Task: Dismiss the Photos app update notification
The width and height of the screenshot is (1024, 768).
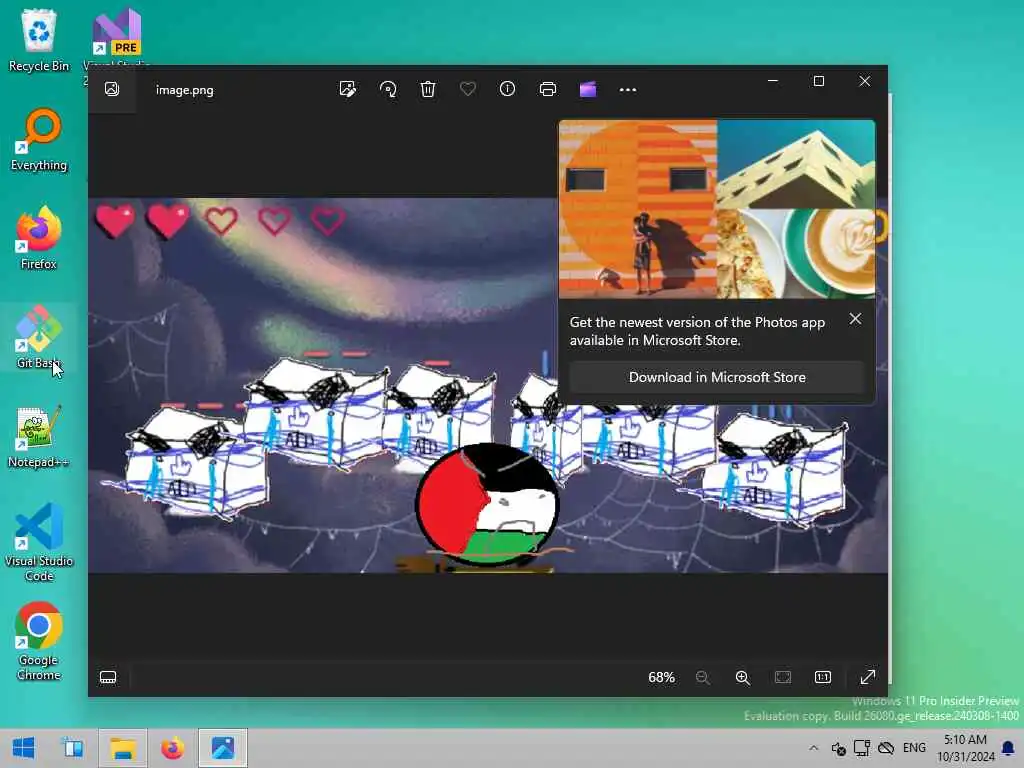Action: point(856,319)
